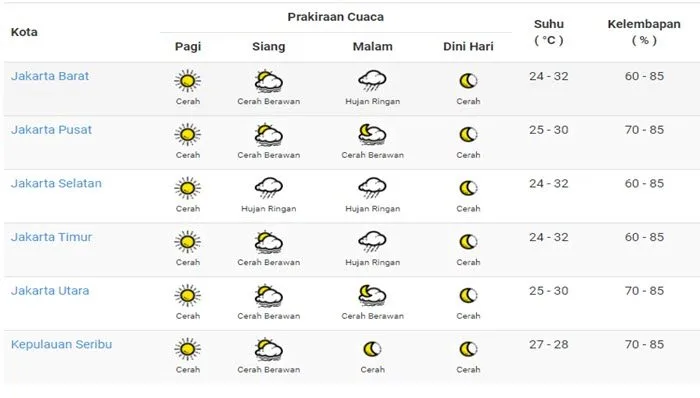Click Jakarta Selatan midday light rain icon
This screenshot has height=398, width=700.
coord(269,188)
